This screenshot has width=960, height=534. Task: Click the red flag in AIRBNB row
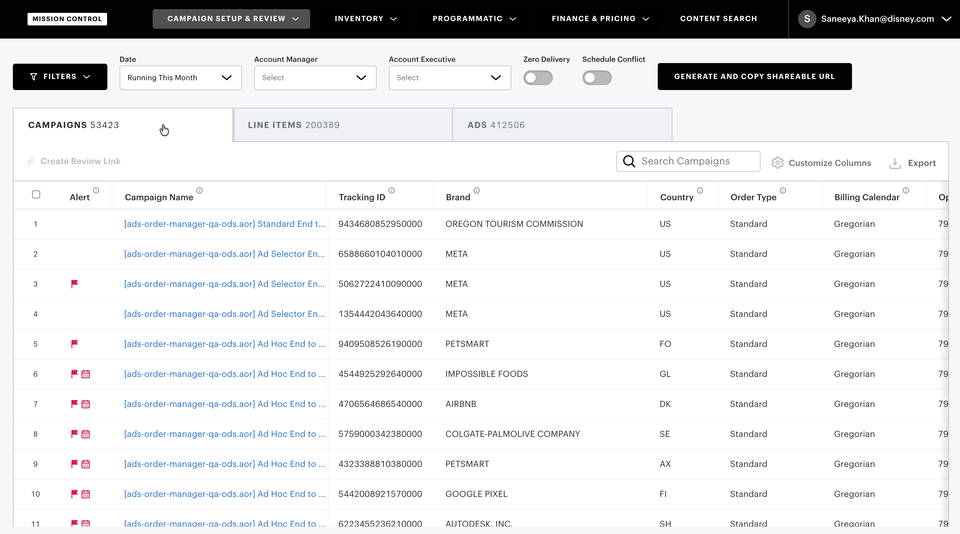click(x=74, y=404)
